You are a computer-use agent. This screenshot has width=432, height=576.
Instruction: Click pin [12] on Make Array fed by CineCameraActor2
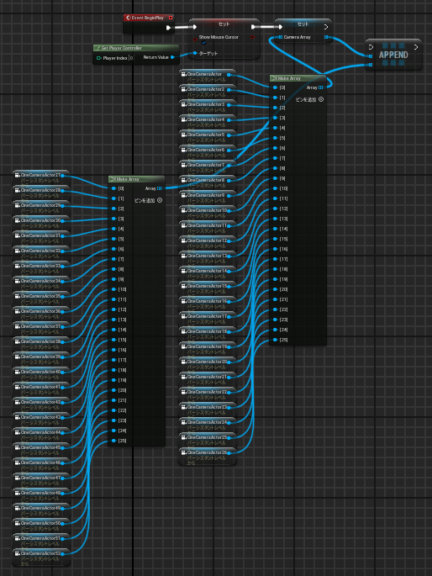coord(275,209)
